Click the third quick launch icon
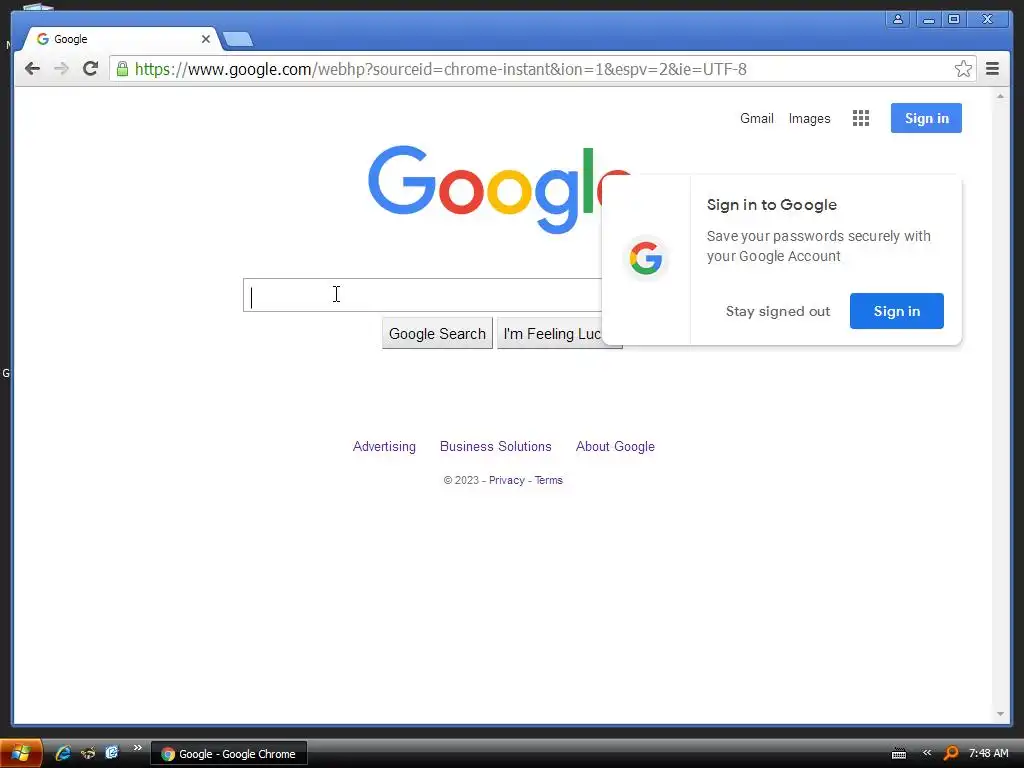The width and height of the screenshot is (1024, 768). [112, 753]
